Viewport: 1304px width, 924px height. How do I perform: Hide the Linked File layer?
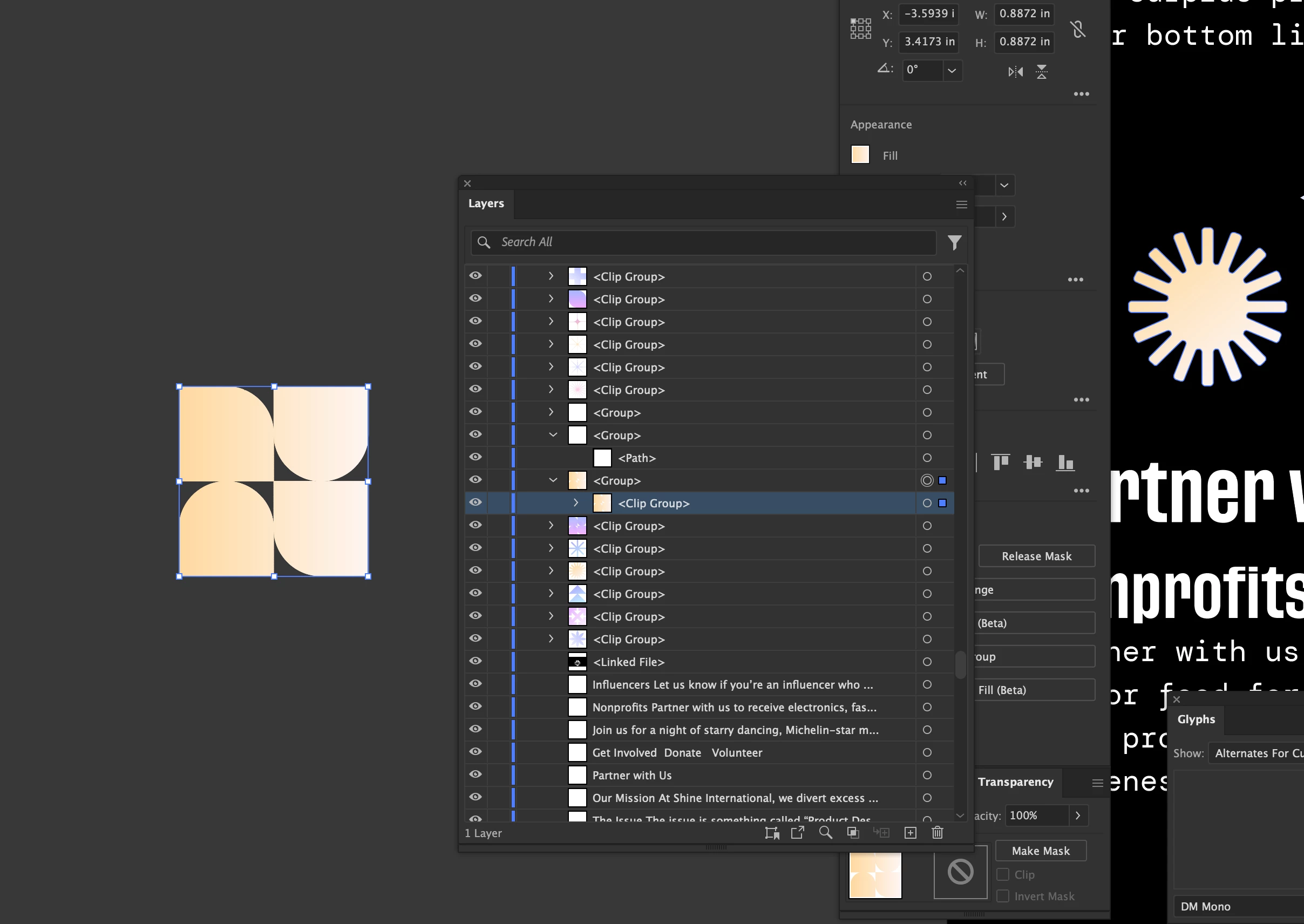tap(476, 661)
